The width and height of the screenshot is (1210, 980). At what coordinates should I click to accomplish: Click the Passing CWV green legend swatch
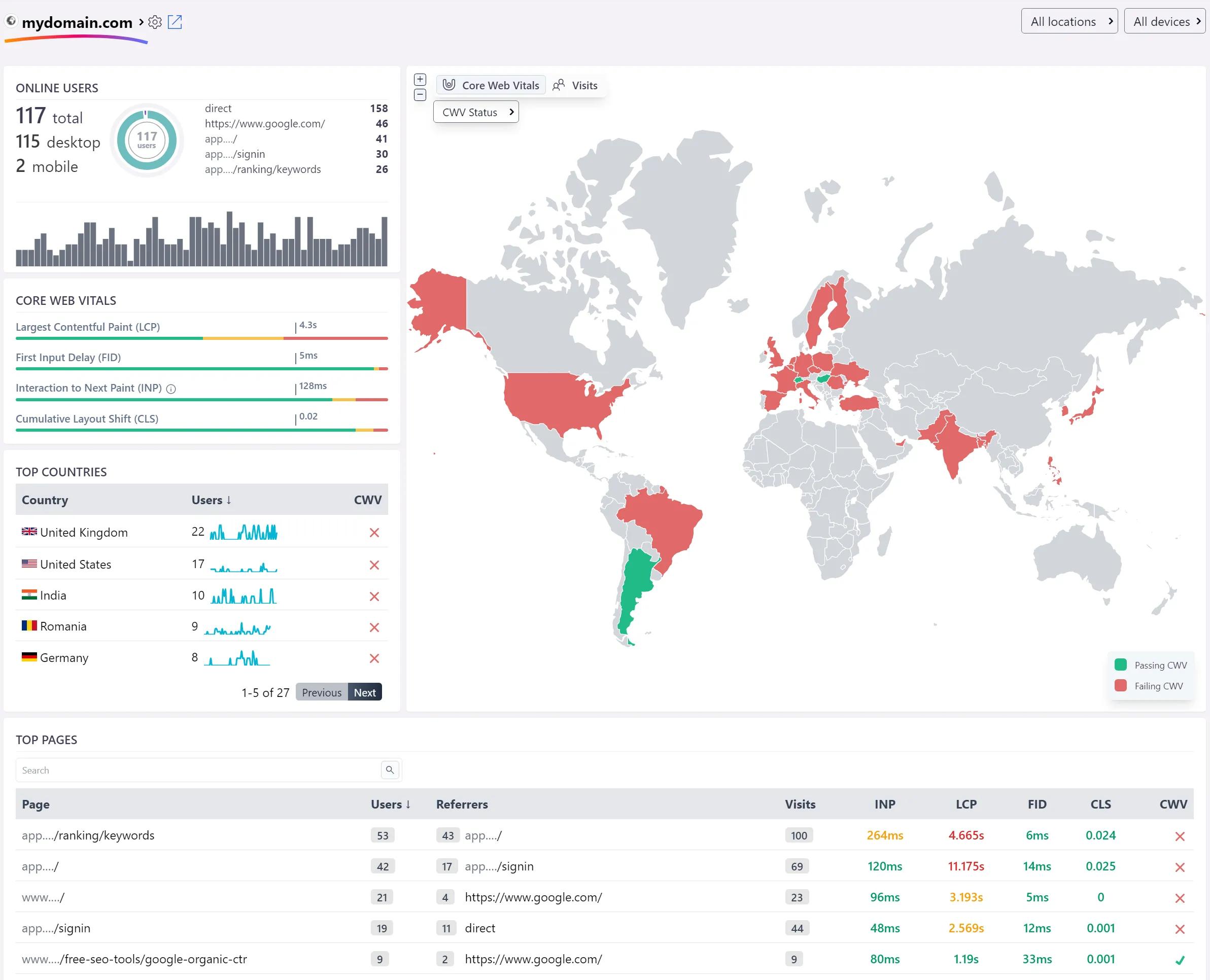pyautogui.click(x=1120, y=664)
